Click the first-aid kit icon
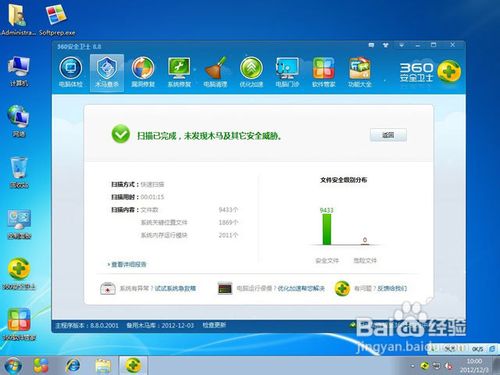 (x=108, y=288)
